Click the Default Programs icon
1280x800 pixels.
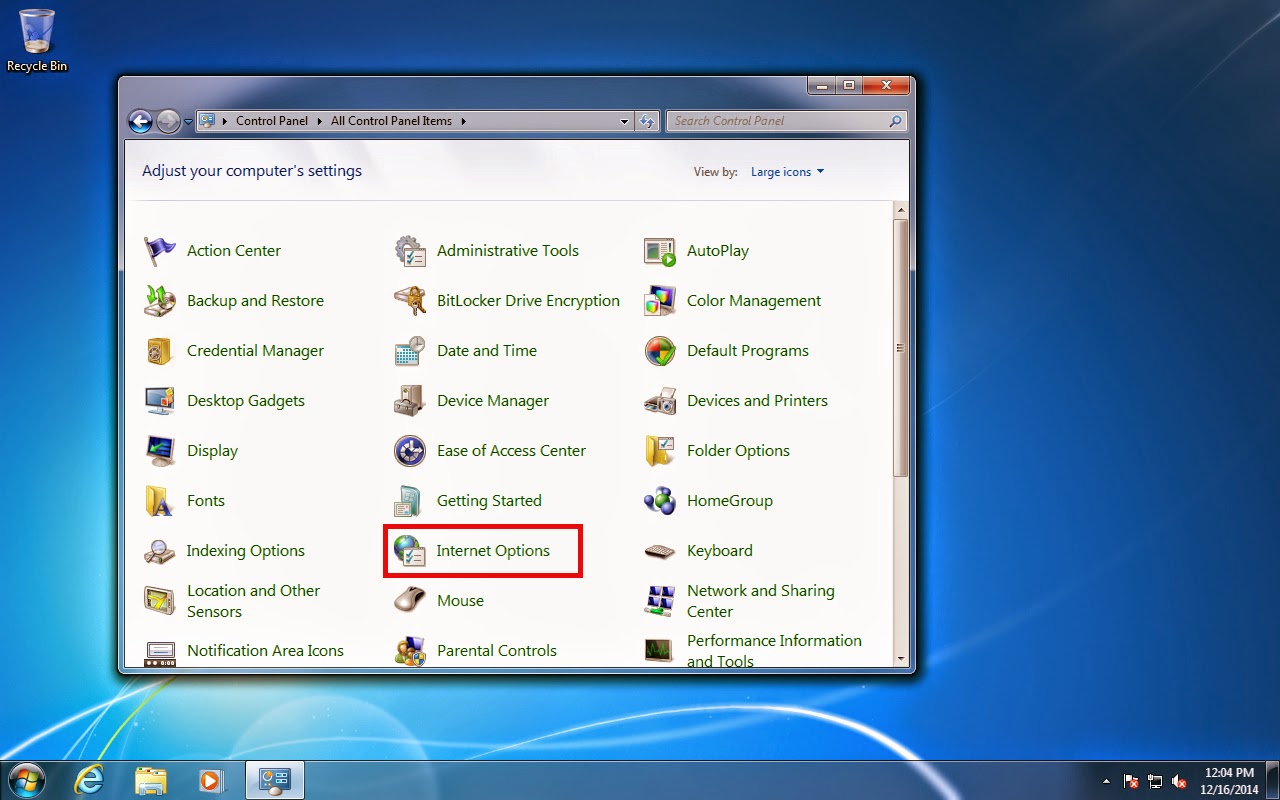point(660,351)
